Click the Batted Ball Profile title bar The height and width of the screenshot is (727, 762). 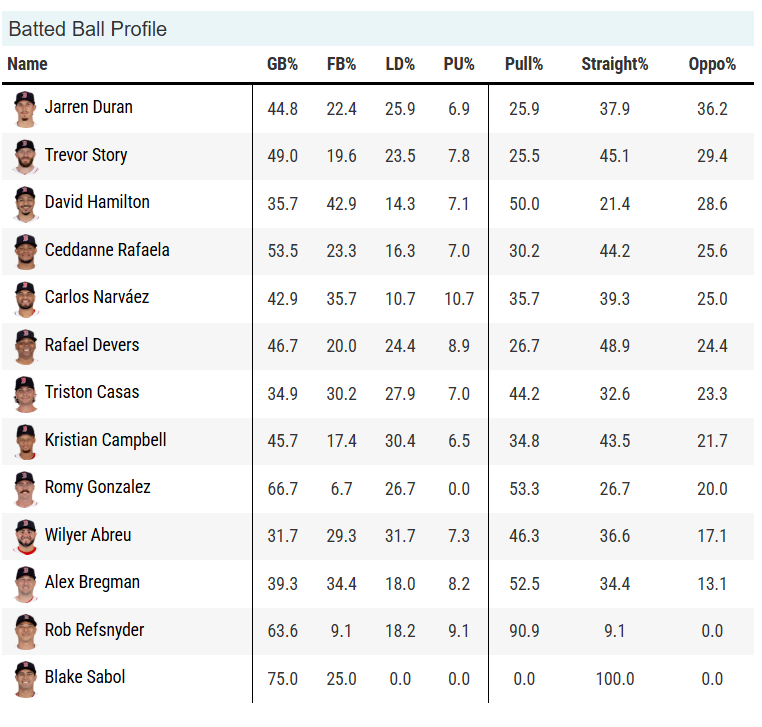[380, 29]
